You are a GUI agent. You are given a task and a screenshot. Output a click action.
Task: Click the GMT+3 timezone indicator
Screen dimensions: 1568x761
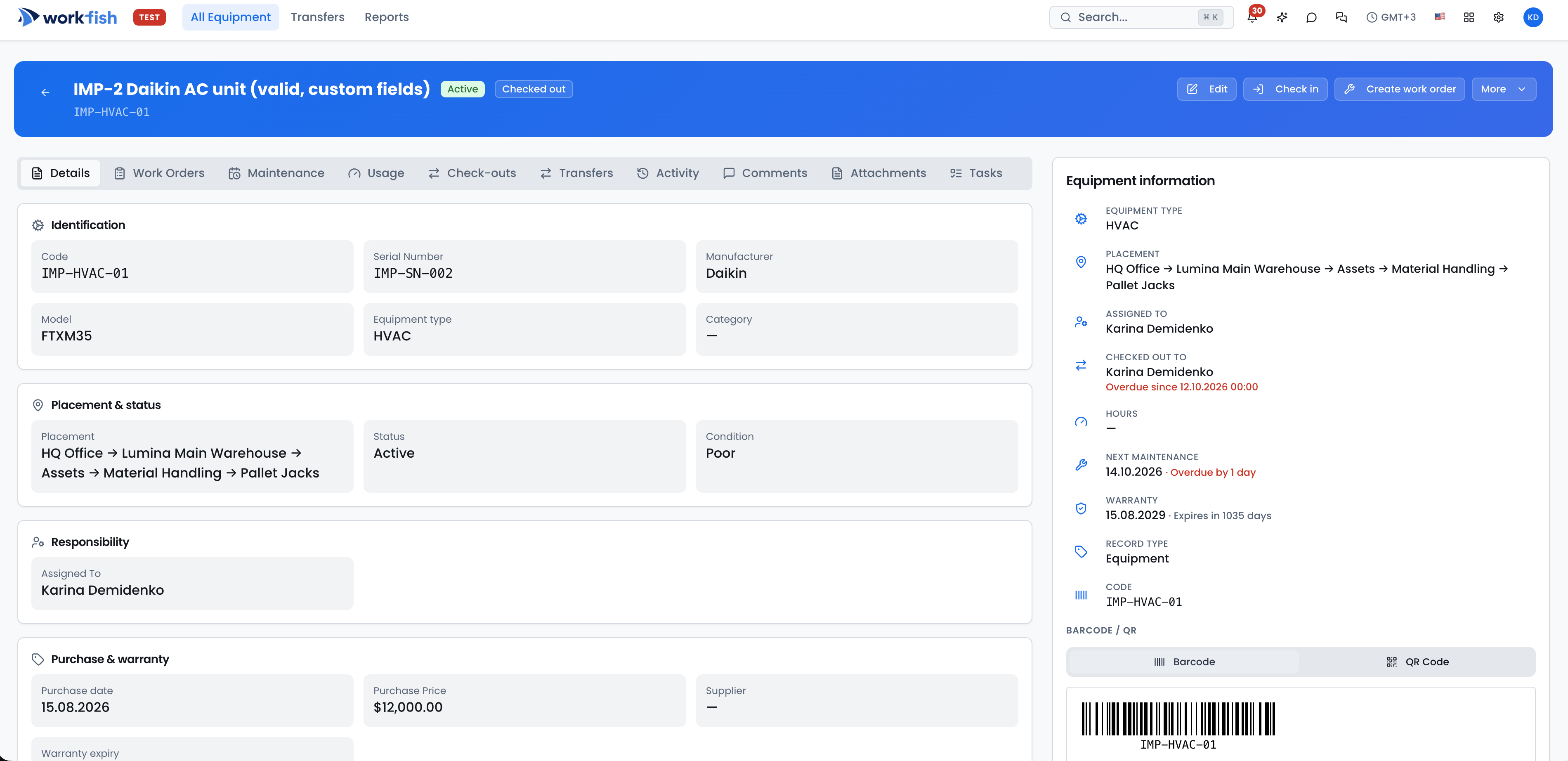[x=1391, y=17]
